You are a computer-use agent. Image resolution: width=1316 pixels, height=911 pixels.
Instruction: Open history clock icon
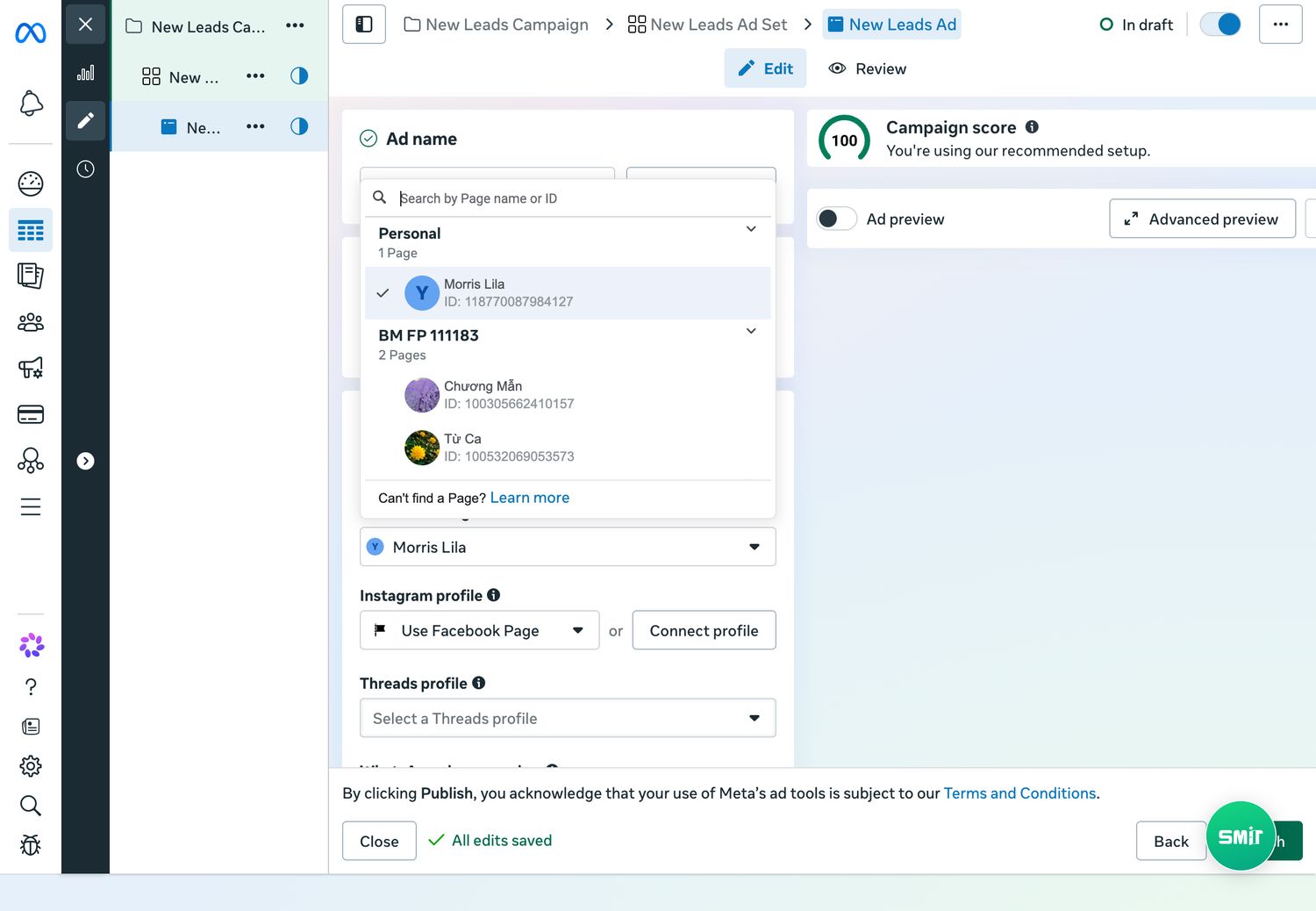[85, 169]
